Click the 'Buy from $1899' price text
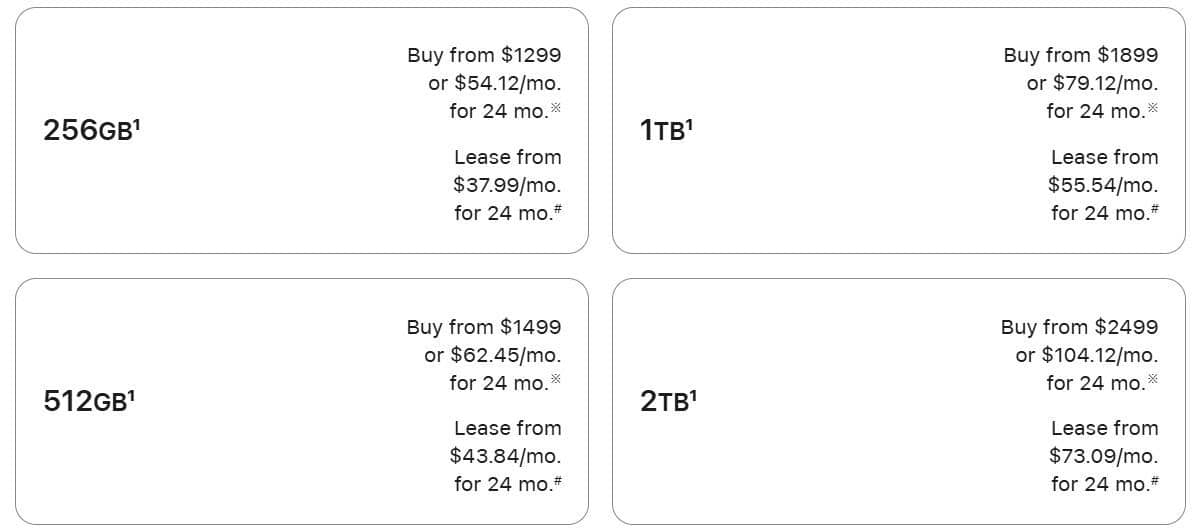Screen dimensions: 1200x530 pyautogui.click(x=1081, y=56)
